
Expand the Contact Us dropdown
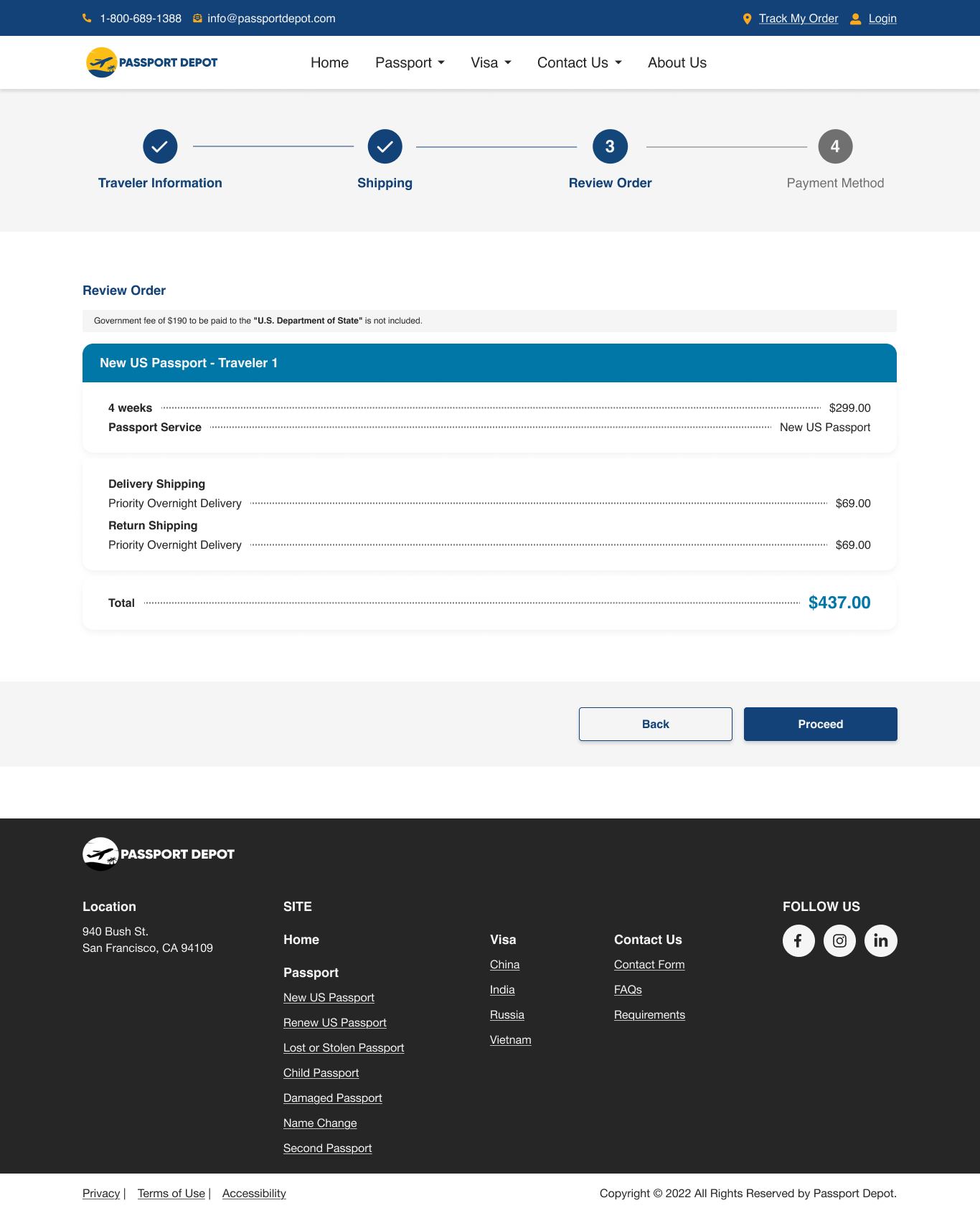(x=579, y=63)
